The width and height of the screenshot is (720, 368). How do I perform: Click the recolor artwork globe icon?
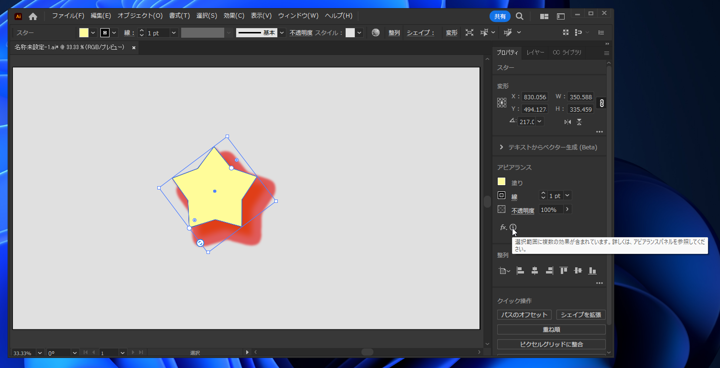(x=376, y=33)
